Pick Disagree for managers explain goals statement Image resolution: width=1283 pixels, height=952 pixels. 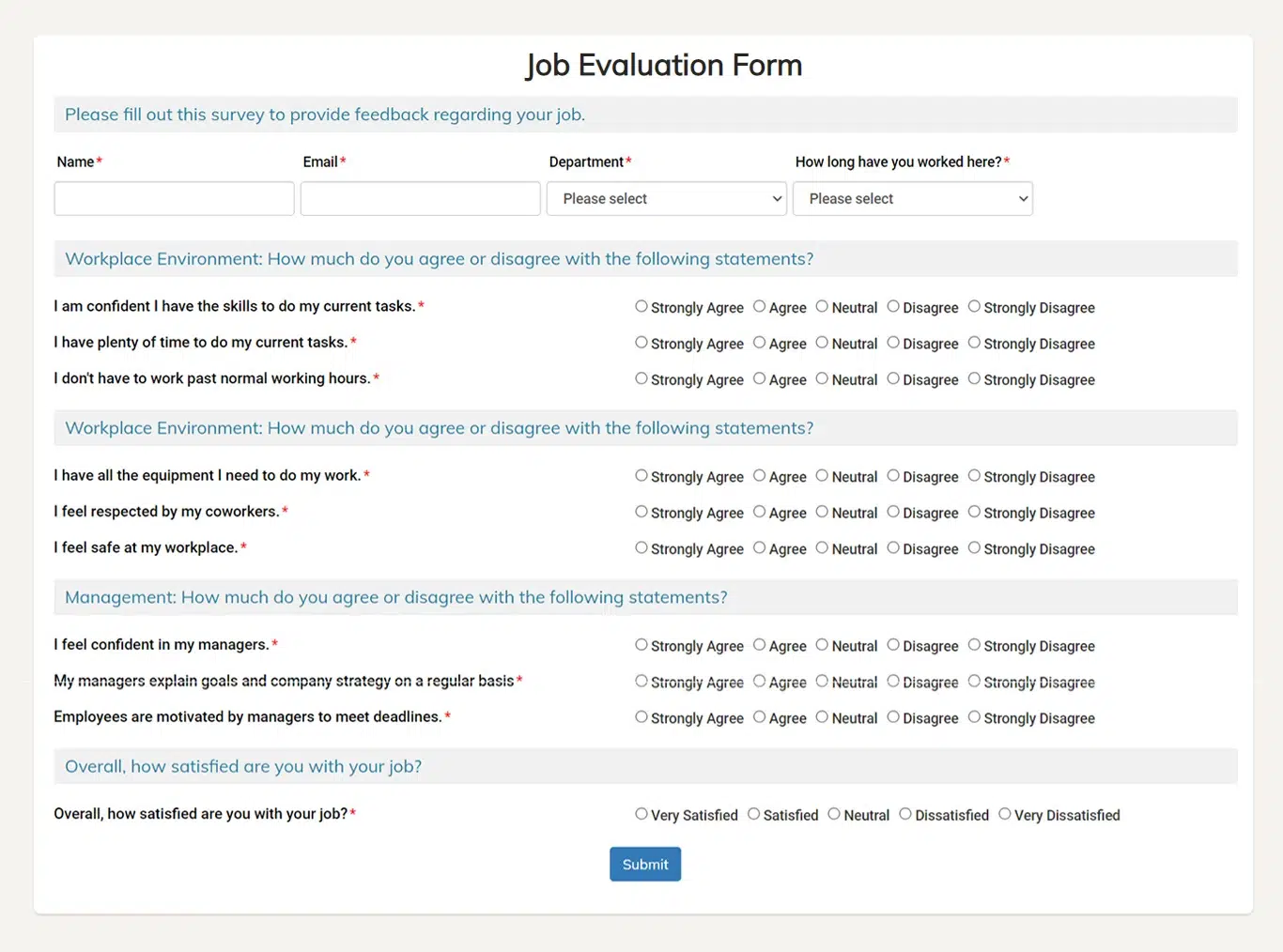point(893,681)
